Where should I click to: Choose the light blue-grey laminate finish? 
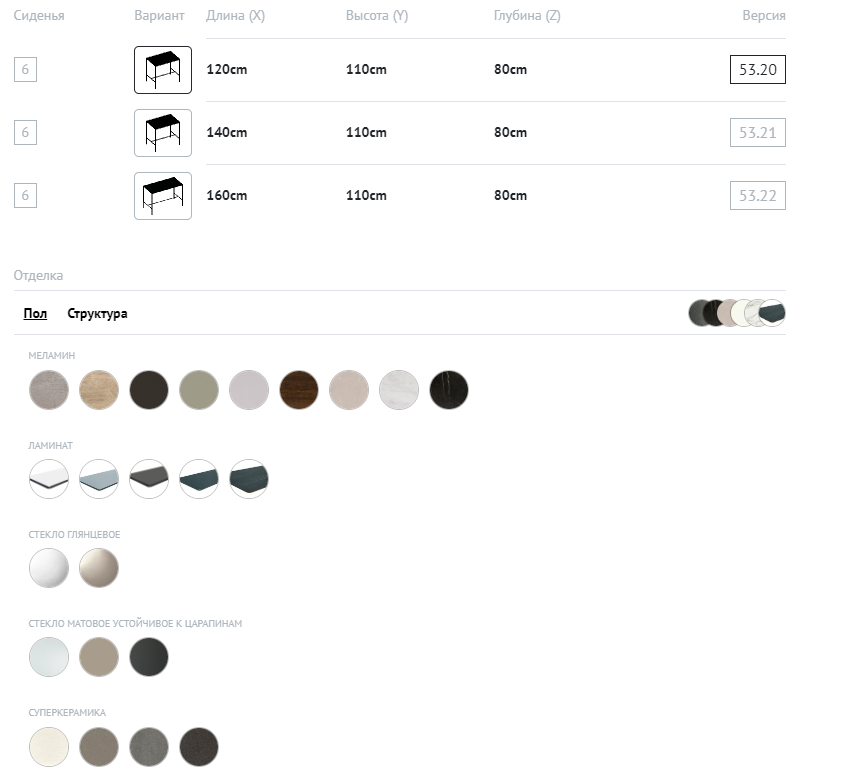[99, 479]
